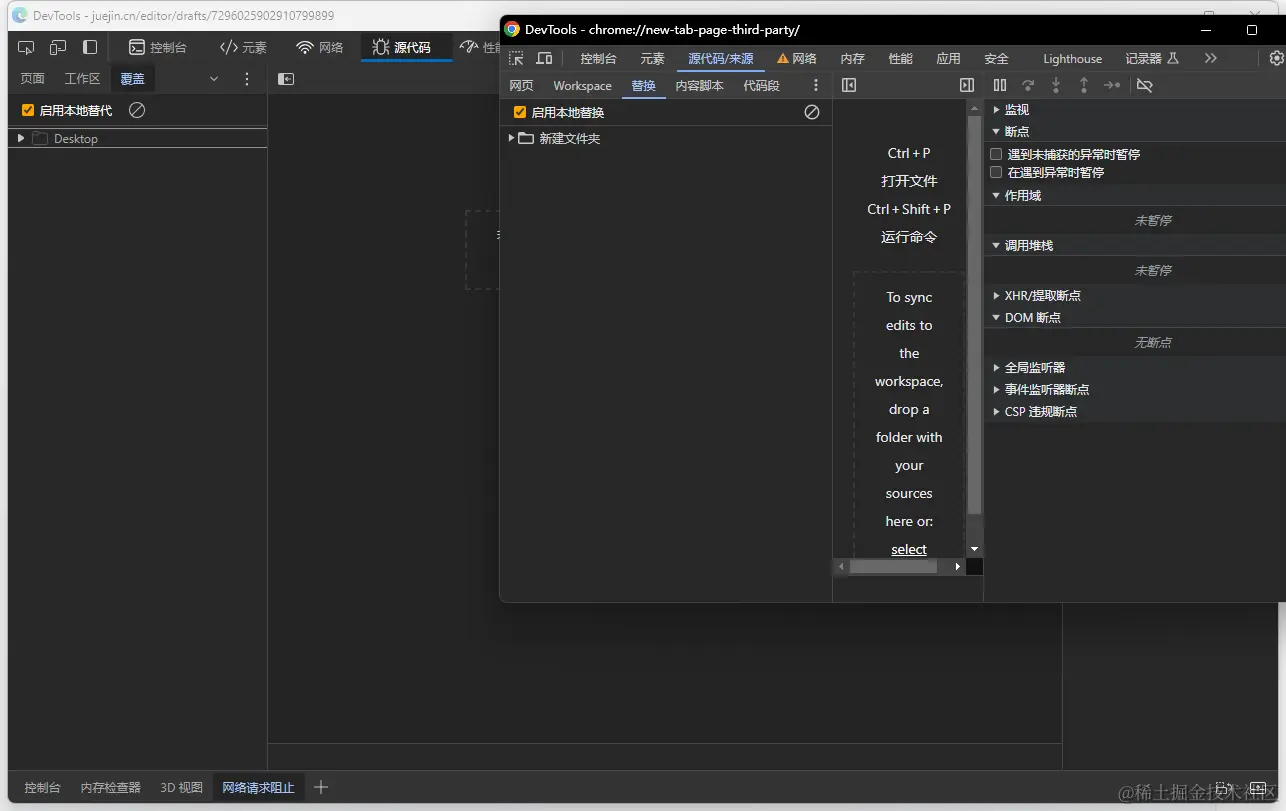Click the plus icon to add a drawer tool

321,787
